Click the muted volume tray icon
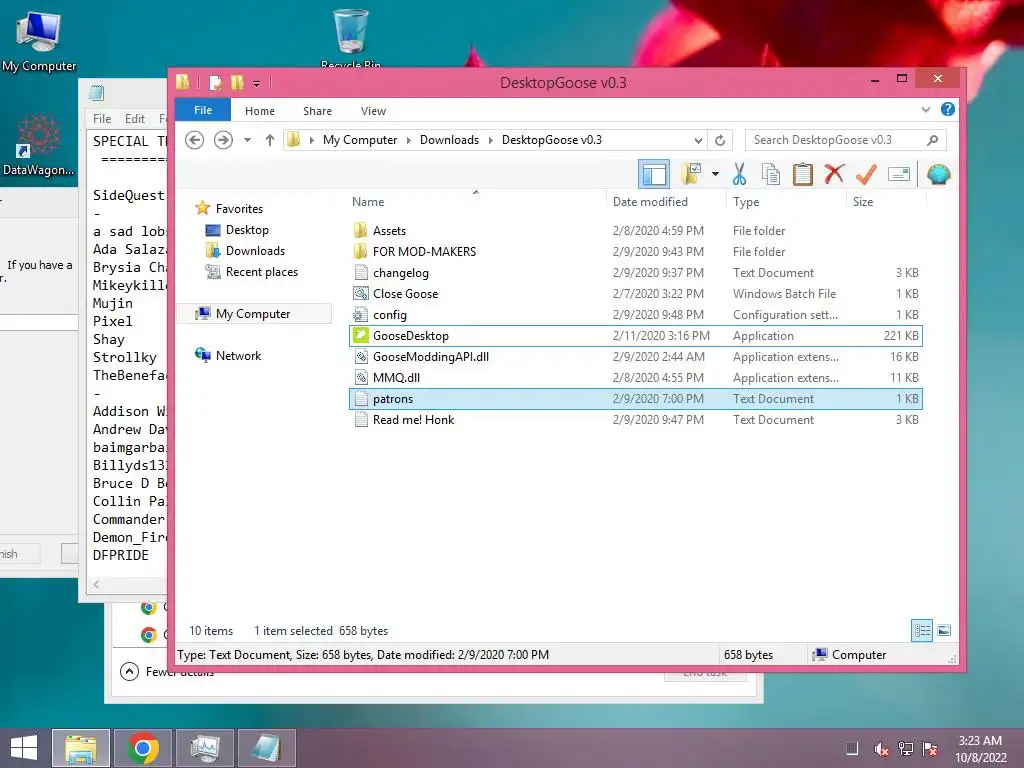Image resolution: width=1024 pixels, height=768 pixels. (x=881, y=749)
